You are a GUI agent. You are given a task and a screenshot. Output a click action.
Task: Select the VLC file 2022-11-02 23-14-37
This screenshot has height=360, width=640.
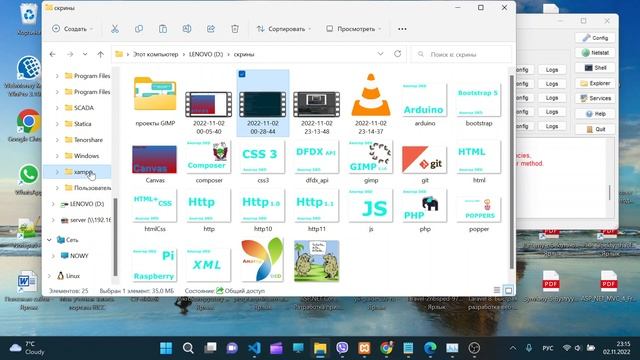coord(371,104)
